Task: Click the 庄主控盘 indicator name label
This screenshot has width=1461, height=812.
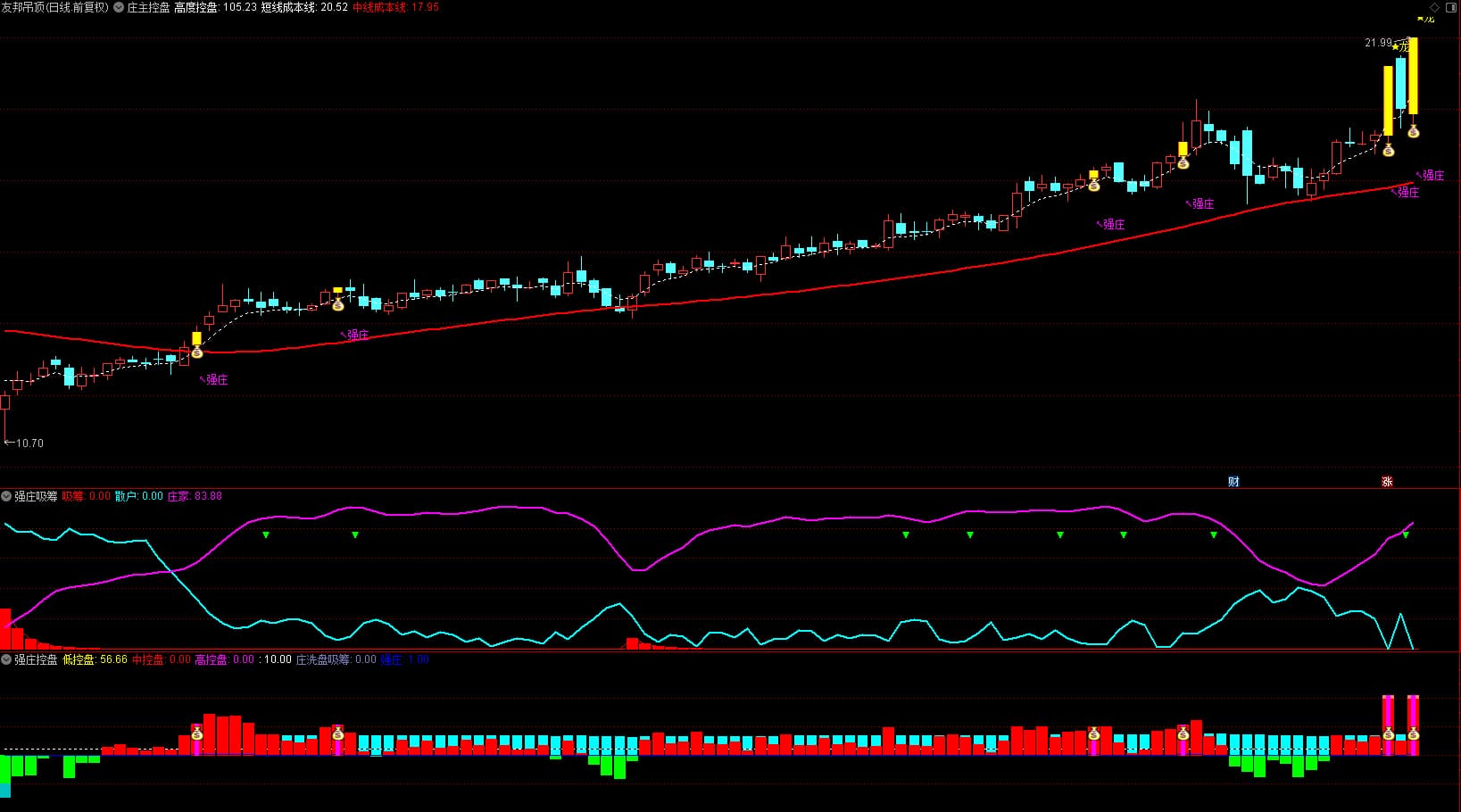Action: tap(148, 7)
